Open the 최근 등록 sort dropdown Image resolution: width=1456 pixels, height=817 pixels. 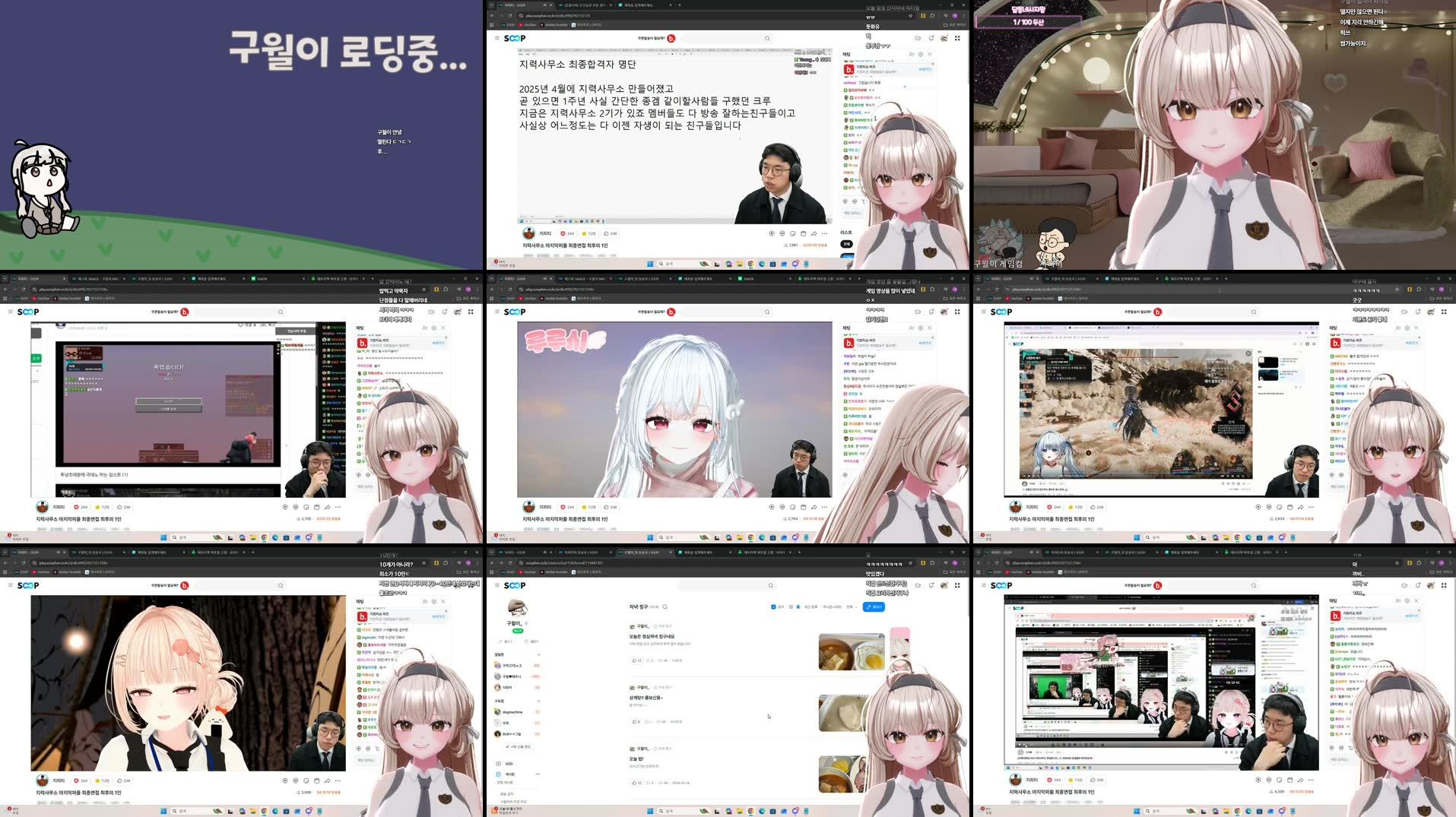point(810,606)
